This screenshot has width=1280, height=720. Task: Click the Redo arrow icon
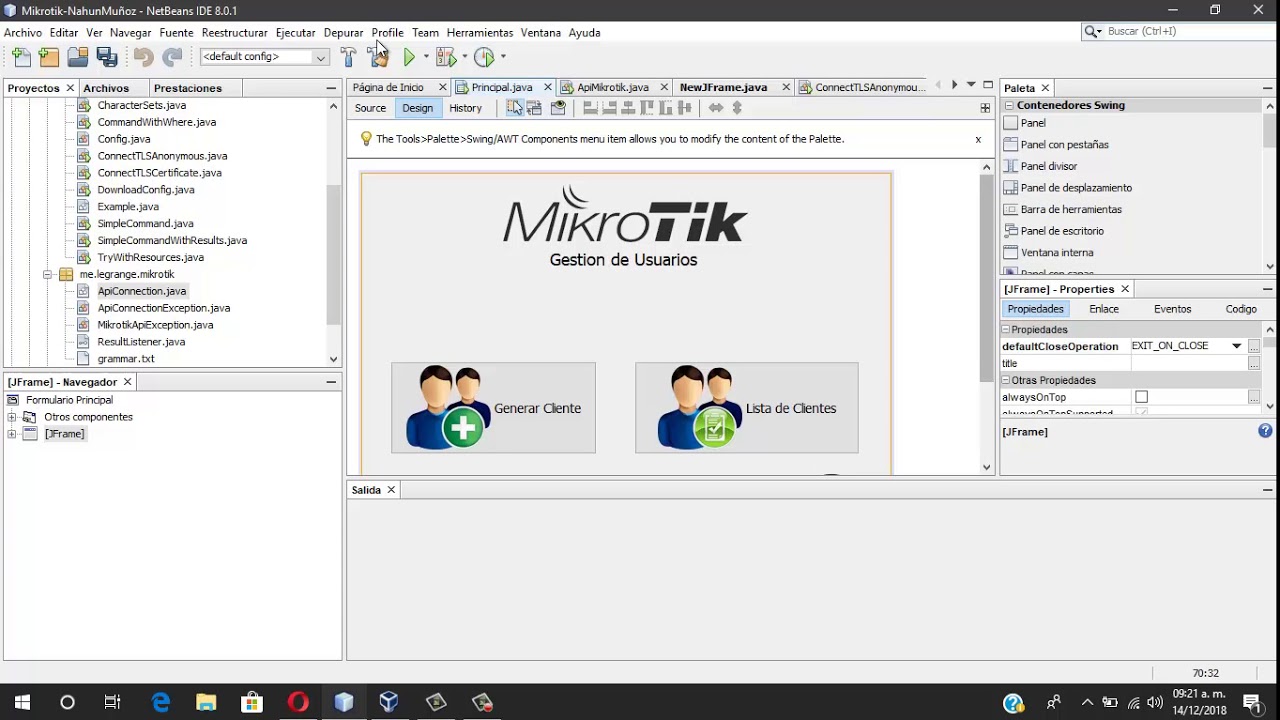(172, 57)
